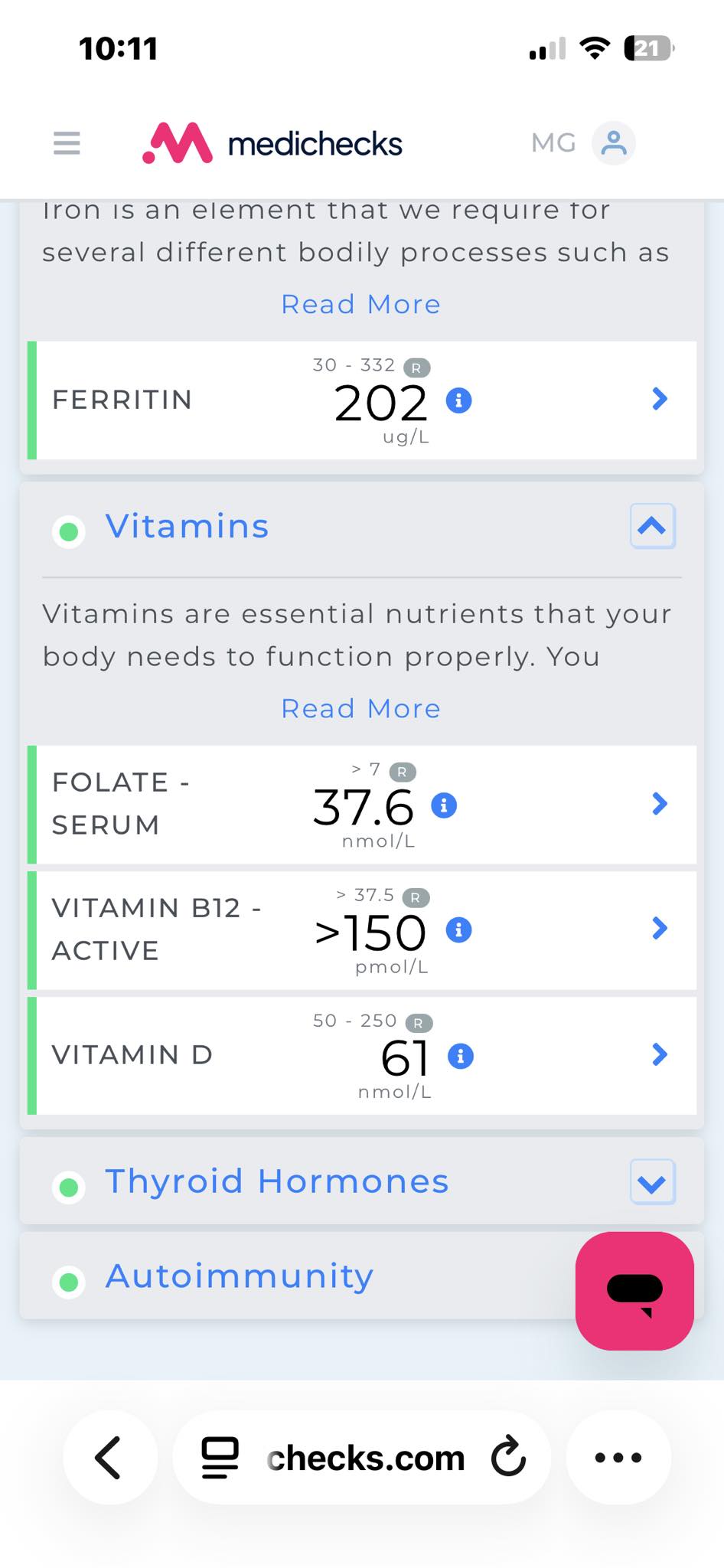Viewport: 724px width, 1568px height.
Task: Tap the user profile avatar icon
Action: click(x=613, y=143)
